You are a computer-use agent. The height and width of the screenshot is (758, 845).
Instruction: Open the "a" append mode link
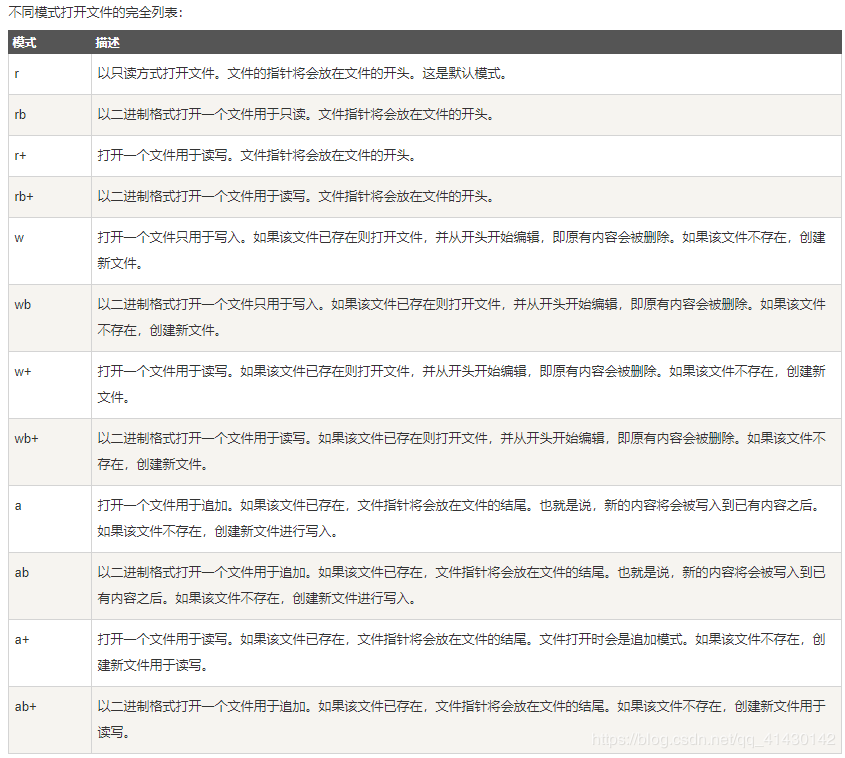[17, 505]
